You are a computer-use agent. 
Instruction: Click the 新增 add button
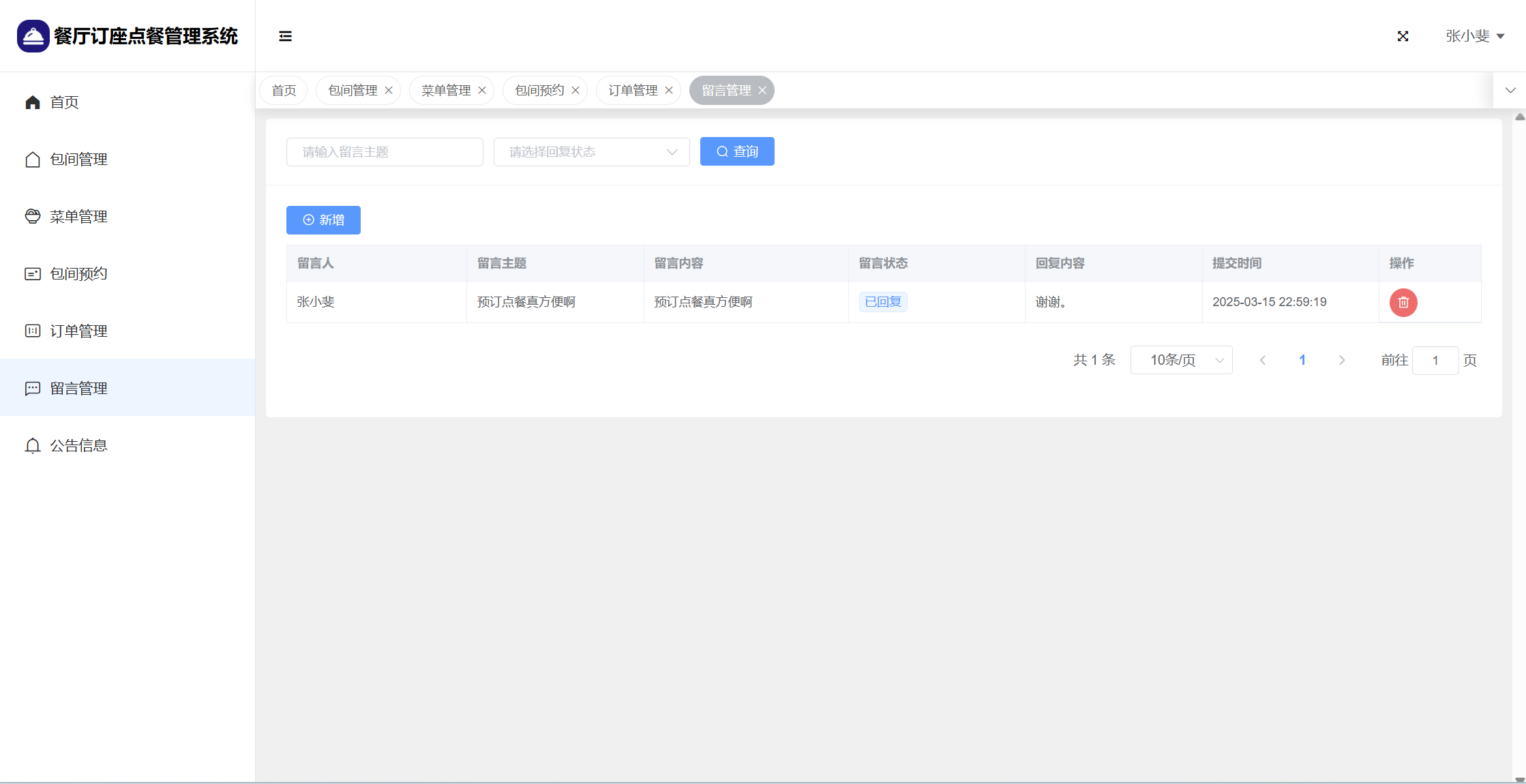tap(323, 220)
